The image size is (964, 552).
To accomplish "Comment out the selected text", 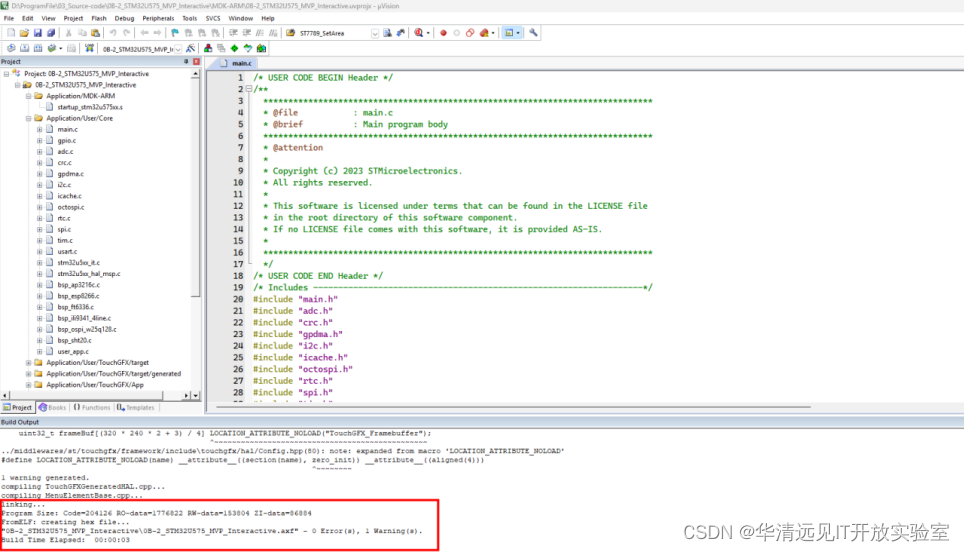I will tap(260, 33).
